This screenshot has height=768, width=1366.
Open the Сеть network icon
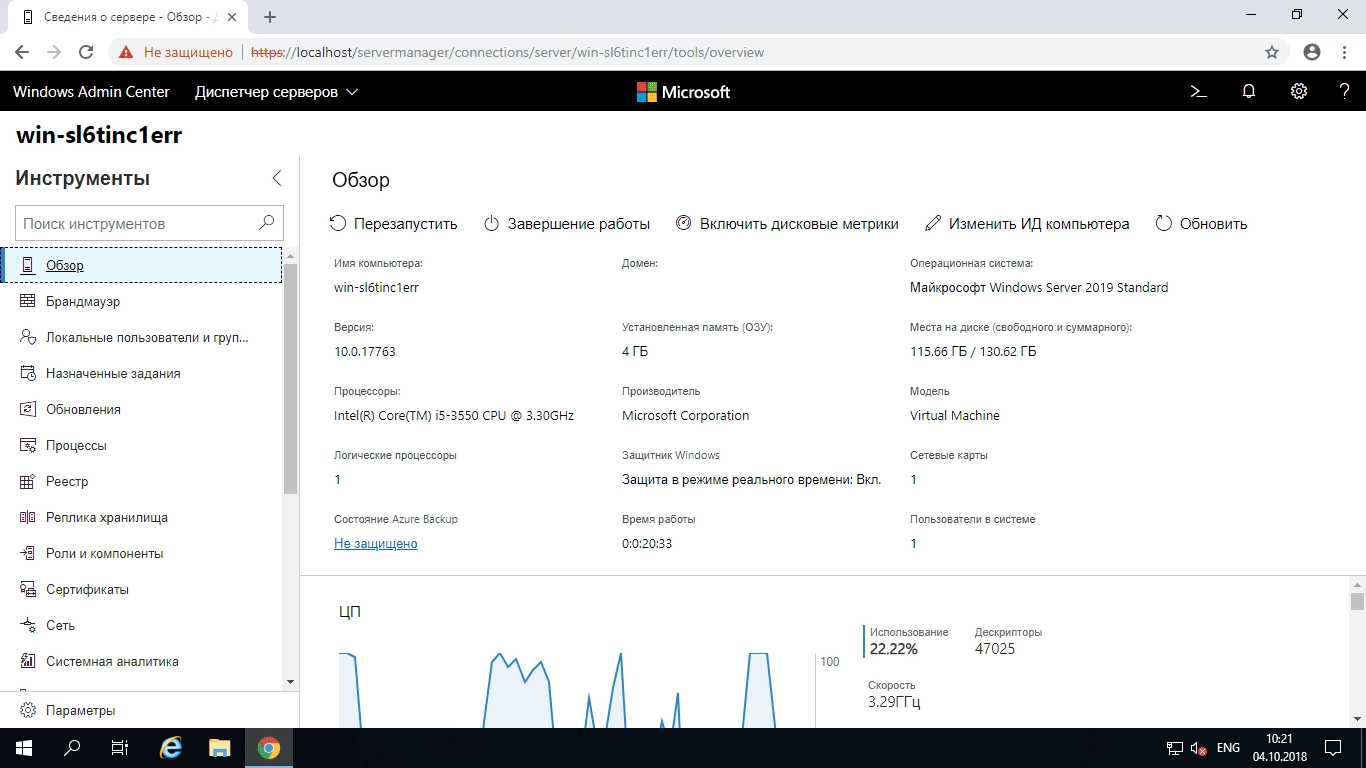28,625
